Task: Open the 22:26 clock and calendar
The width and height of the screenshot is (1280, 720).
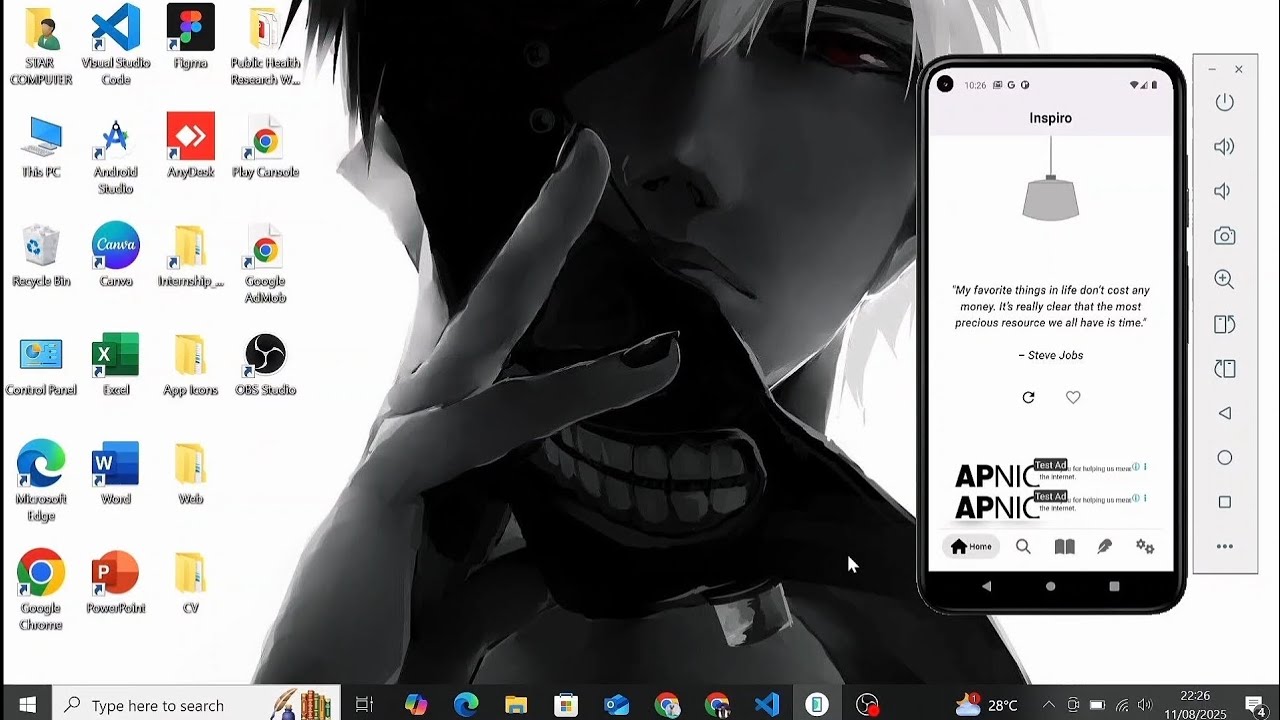Action: click(x=1195, y=705)
